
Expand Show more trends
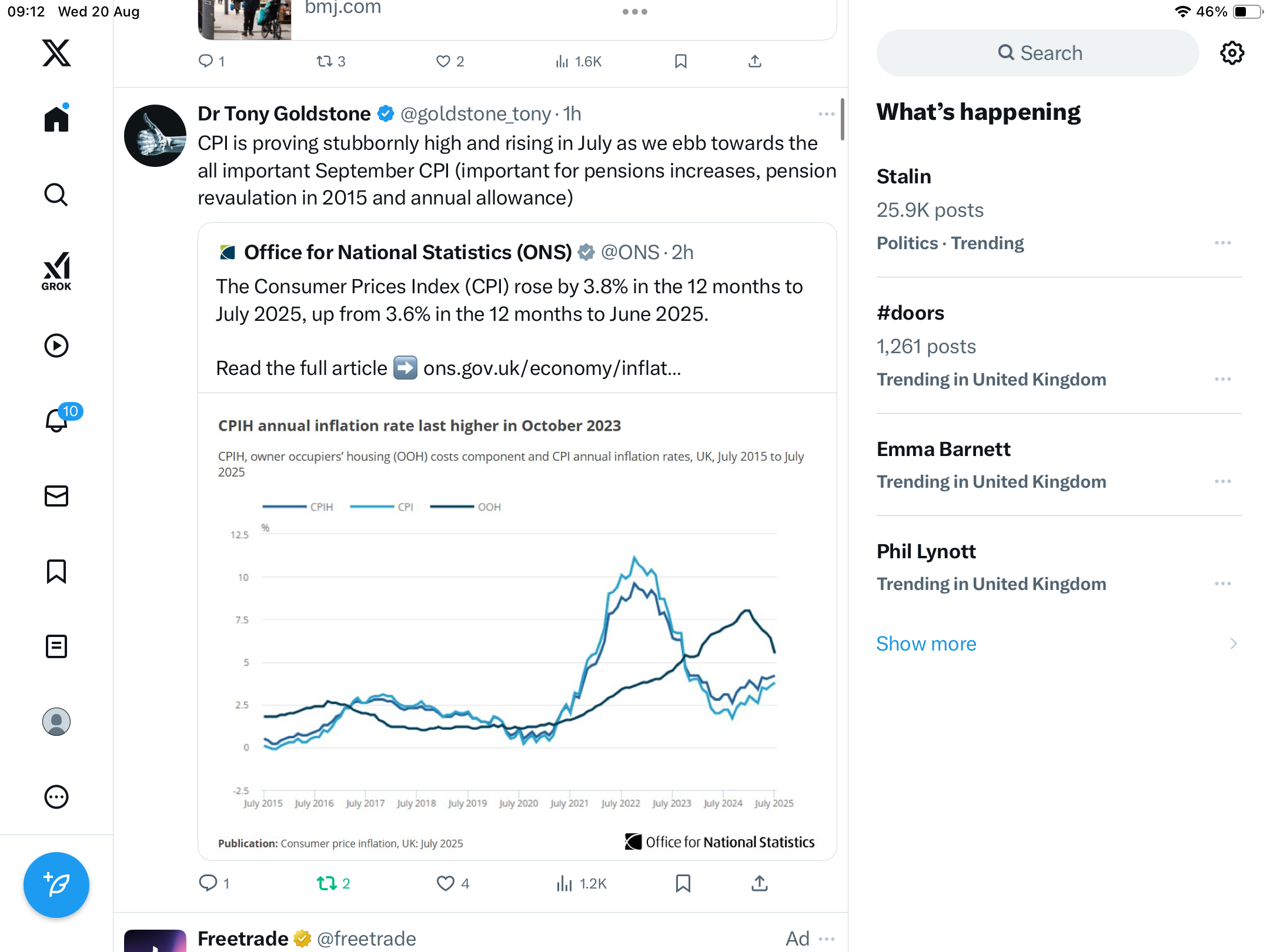pos(926,643)
